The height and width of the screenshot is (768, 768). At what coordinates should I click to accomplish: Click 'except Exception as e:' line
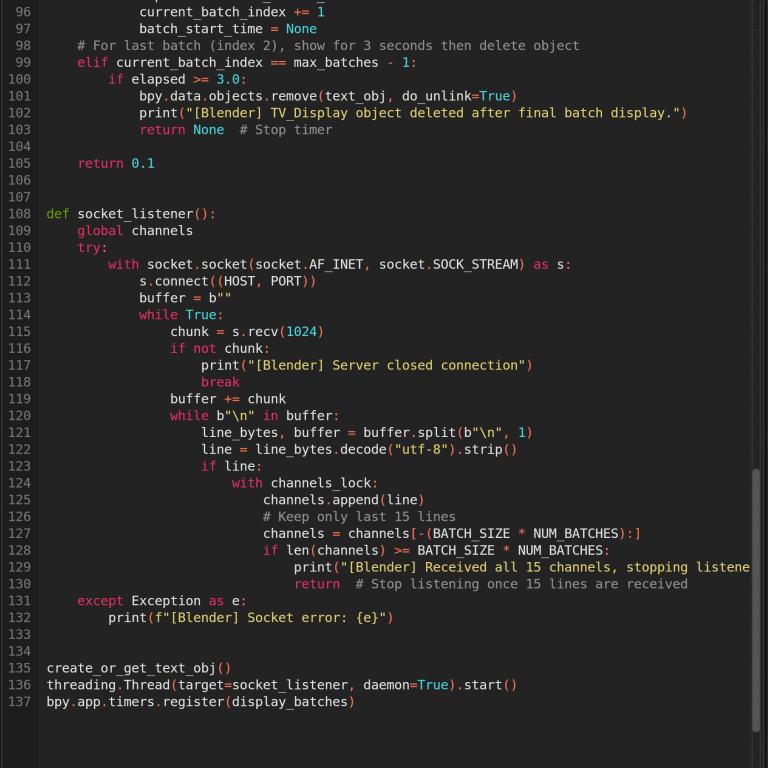(162, 601)
